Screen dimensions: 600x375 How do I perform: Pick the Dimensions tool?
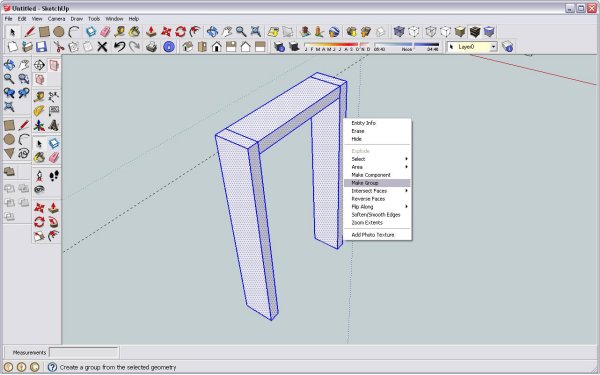(x=54, y=96)
